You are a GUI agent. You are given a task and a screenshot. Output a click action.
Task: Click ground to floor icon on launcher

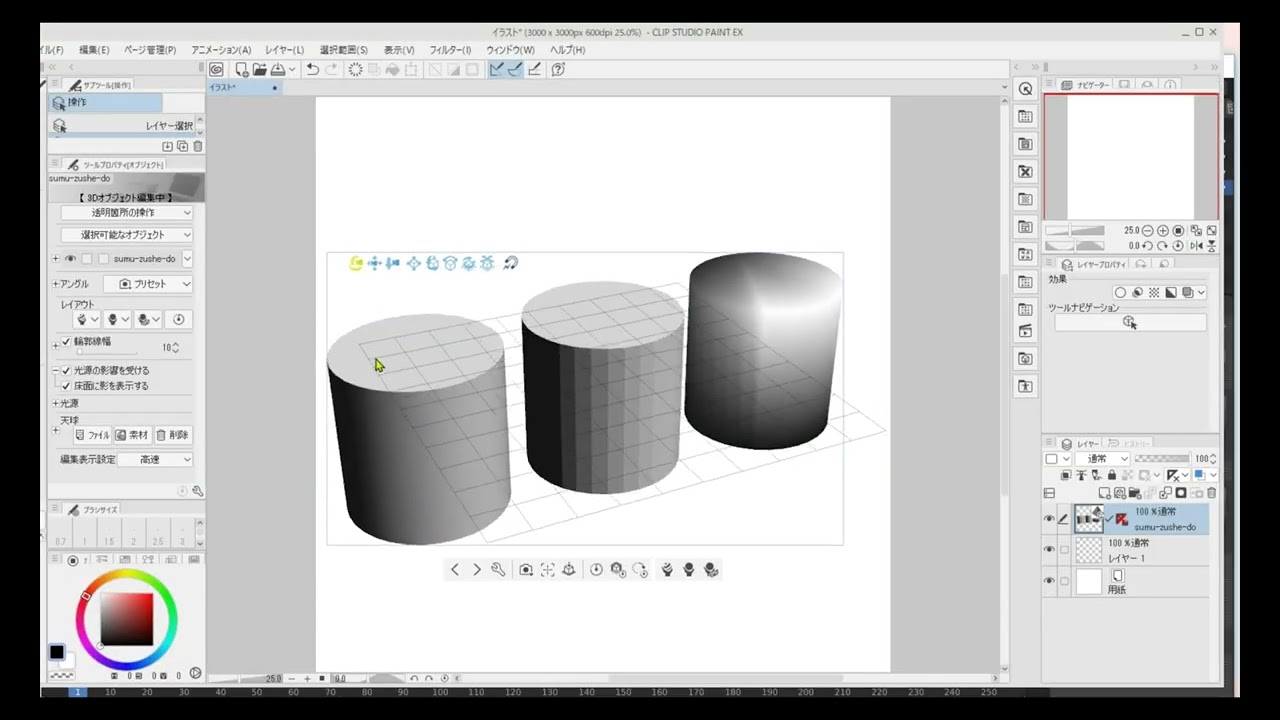pos(569,569)
